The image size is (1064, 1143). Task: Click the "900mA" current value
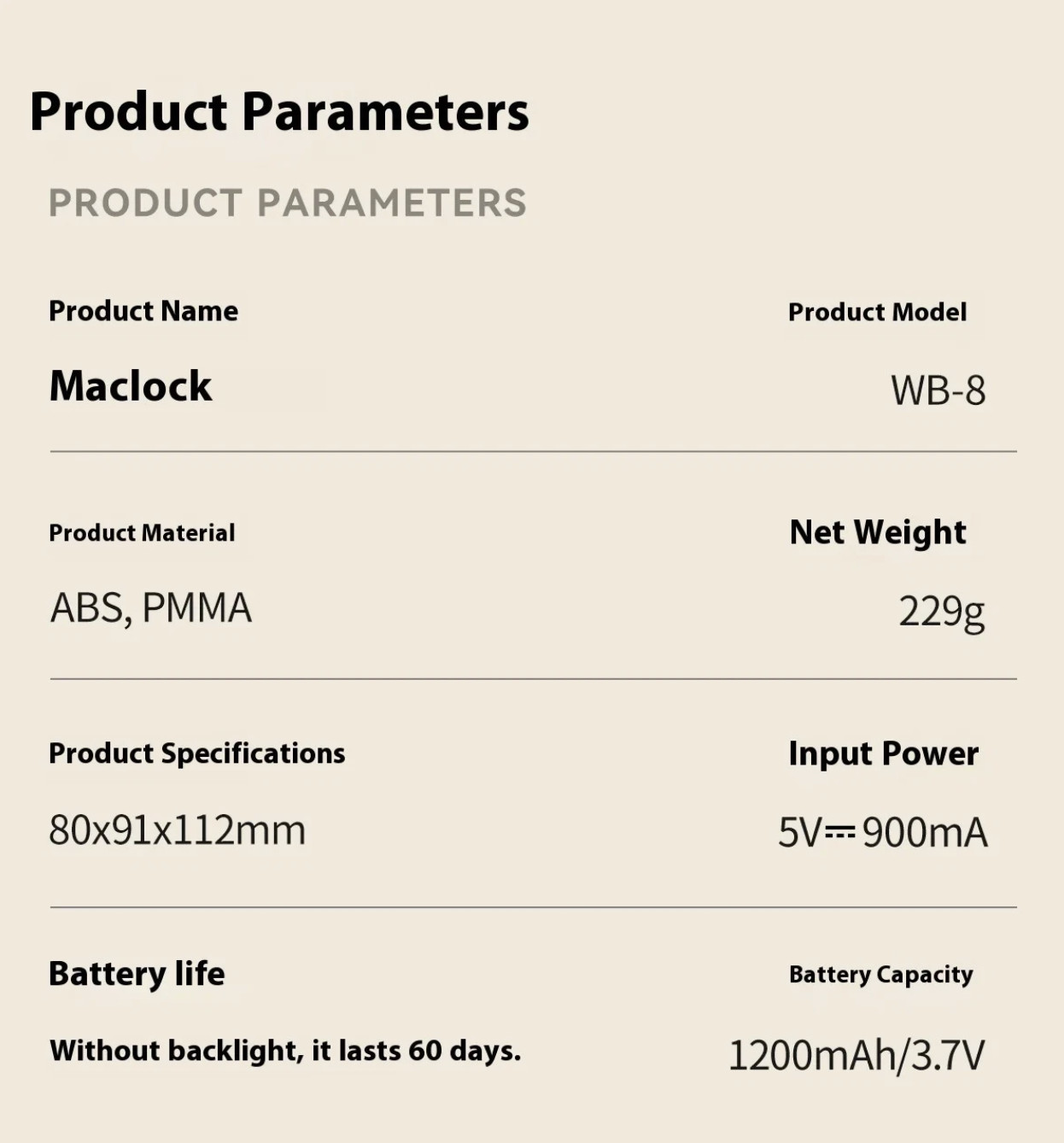point(925,832)
